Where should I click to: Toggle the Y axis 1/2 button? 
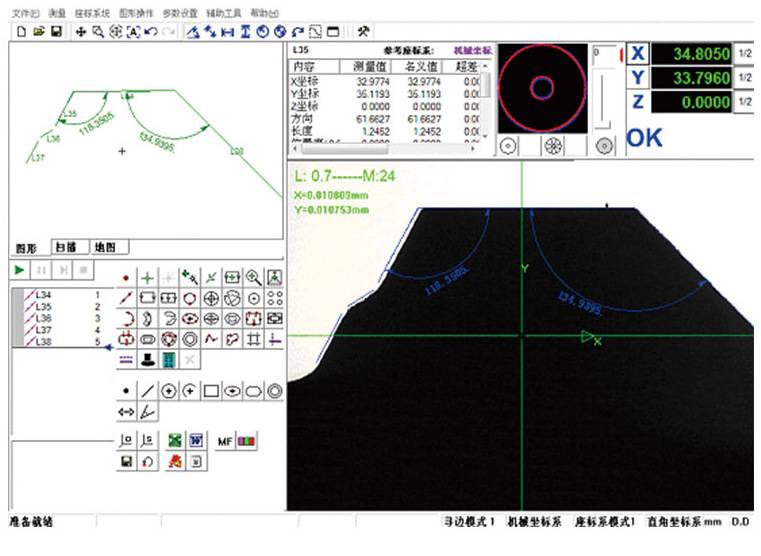(745, 77)
